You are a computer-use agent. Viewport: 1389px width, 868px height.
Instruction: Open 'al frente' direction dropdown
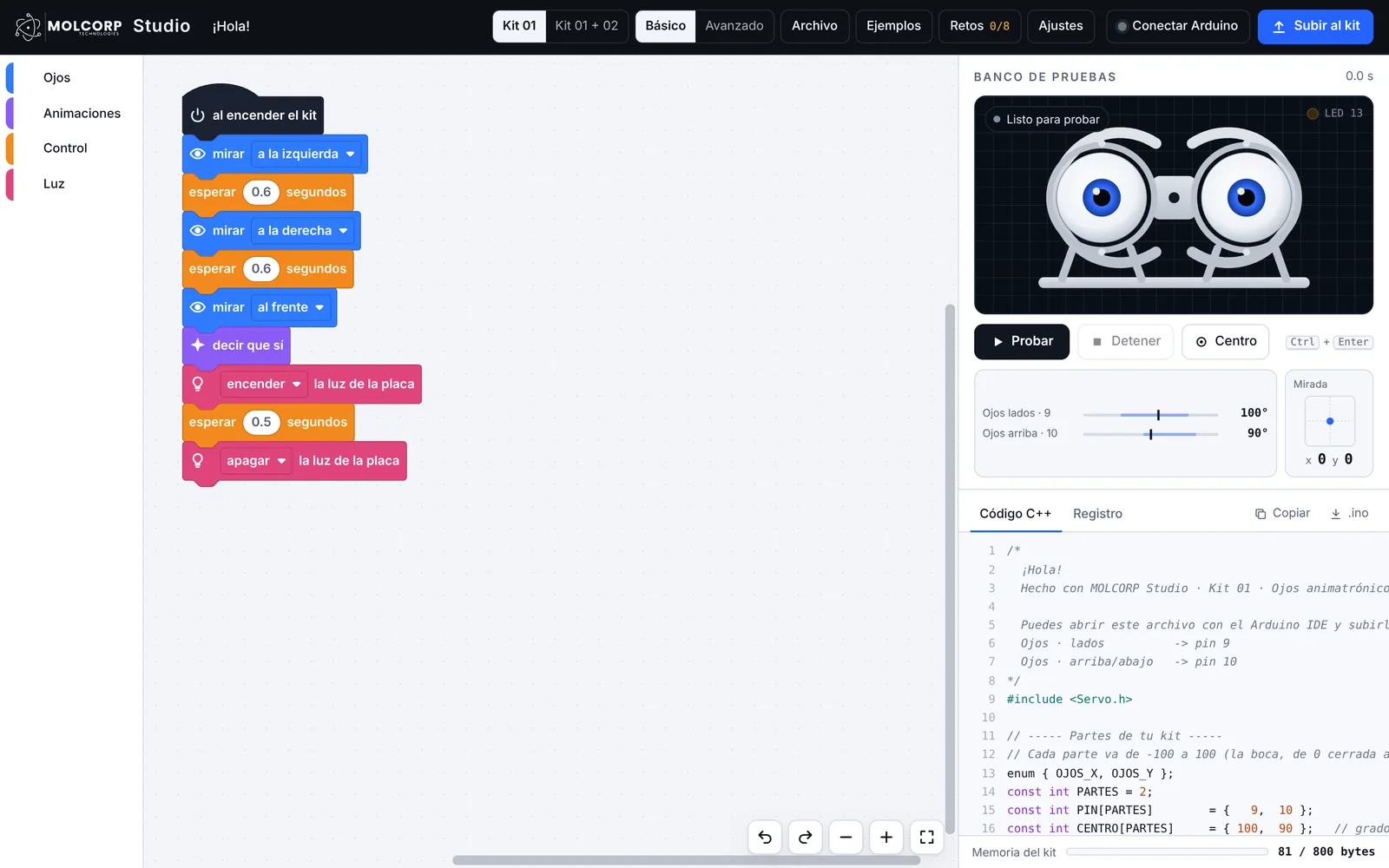pyautogui.click(x=291, y=307)
